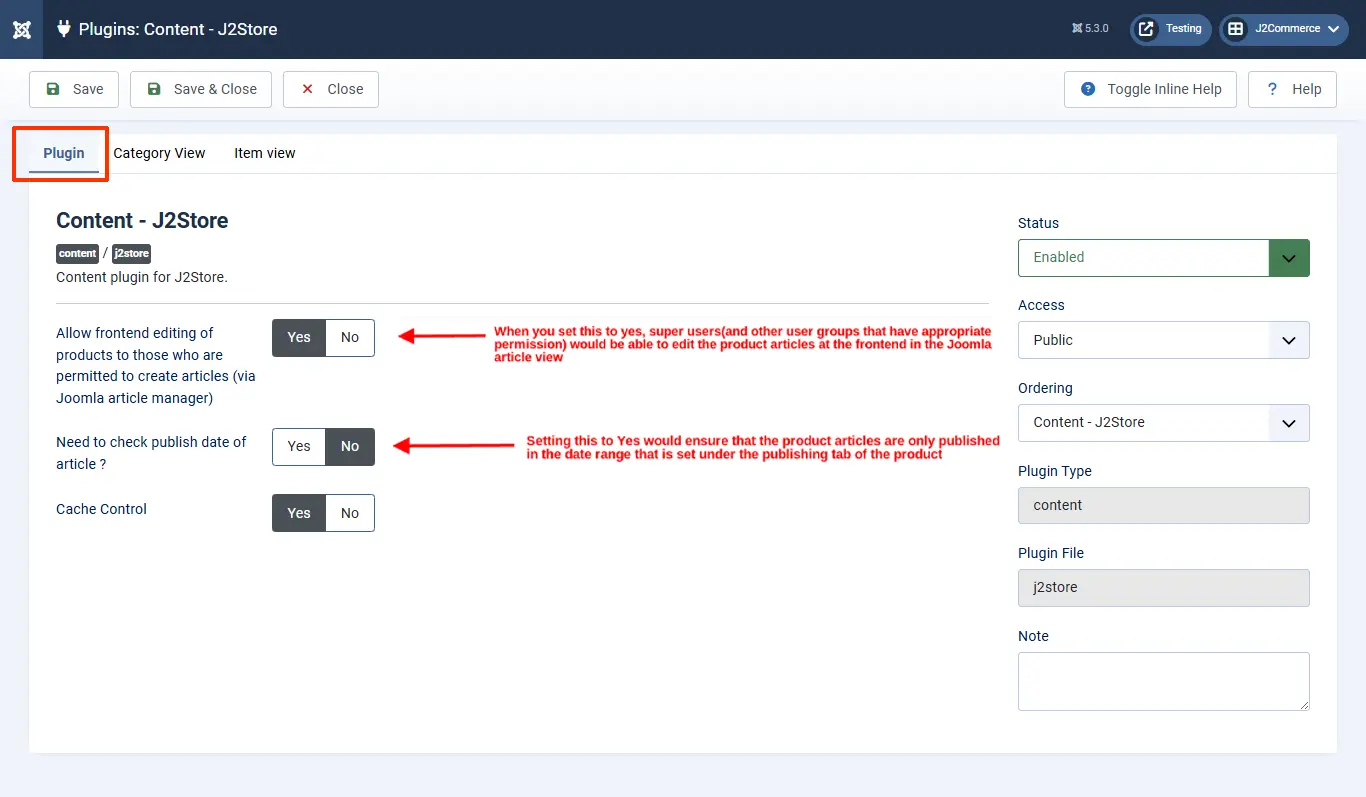Switch to the Item view tab
This screenshot has height=797, width=1366.
click(265, 153)
